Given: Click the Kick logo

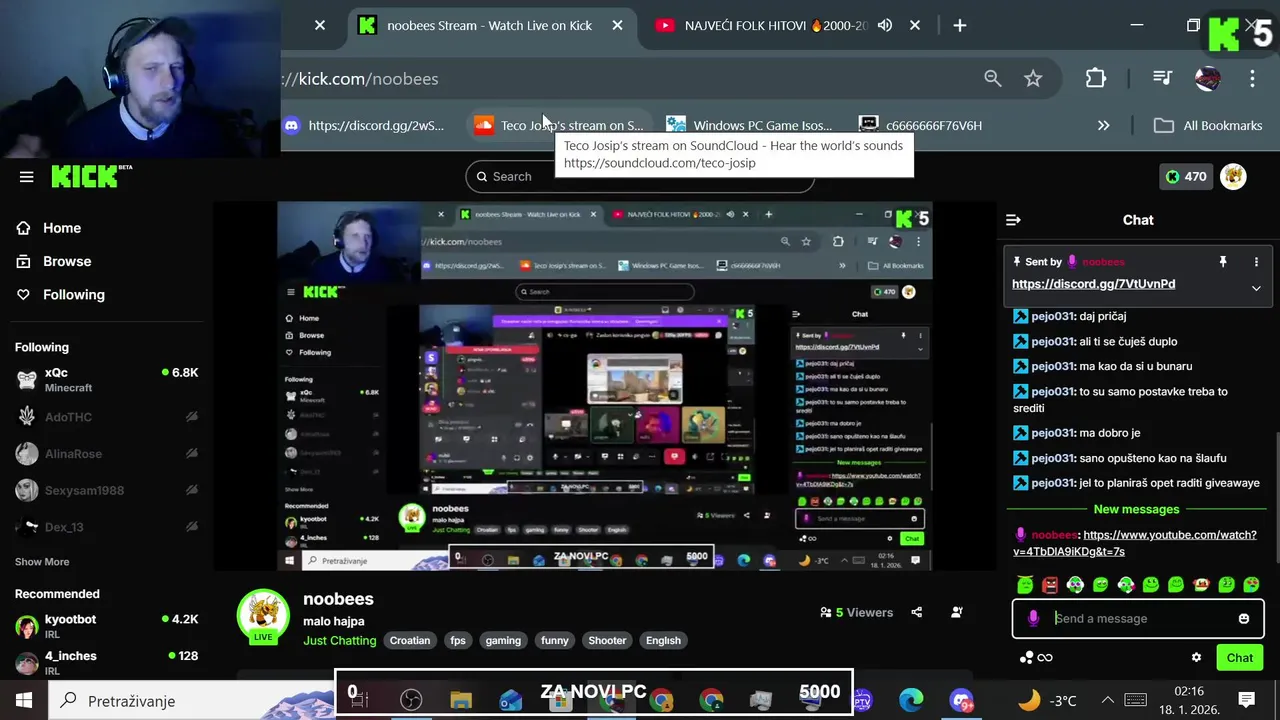Looking at the screenshot, I should [x=91, y=176].
